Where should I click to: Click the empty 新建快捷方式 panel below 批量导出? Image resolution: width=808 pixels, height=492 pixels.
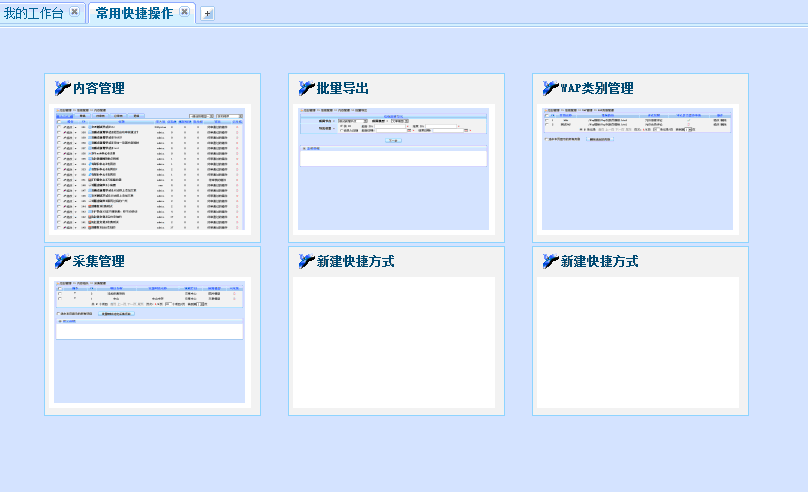[x=394, y=342]
